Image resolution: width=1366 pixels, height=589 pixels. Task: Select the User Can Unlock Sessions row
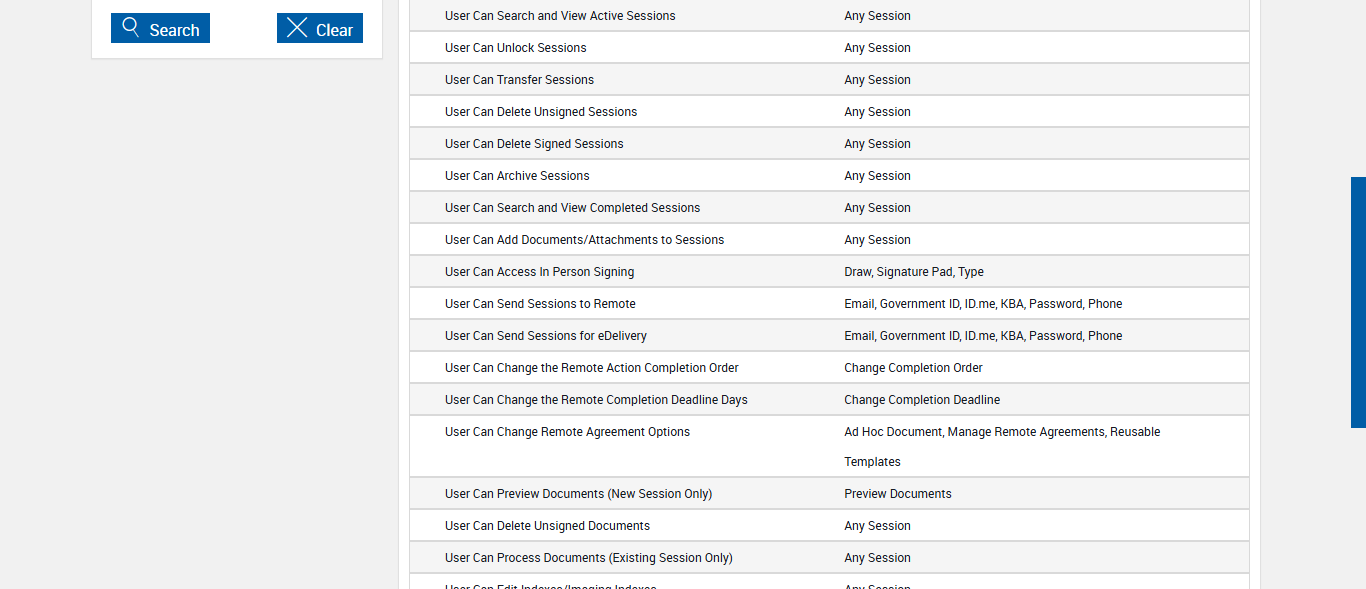tap(516, 48)
